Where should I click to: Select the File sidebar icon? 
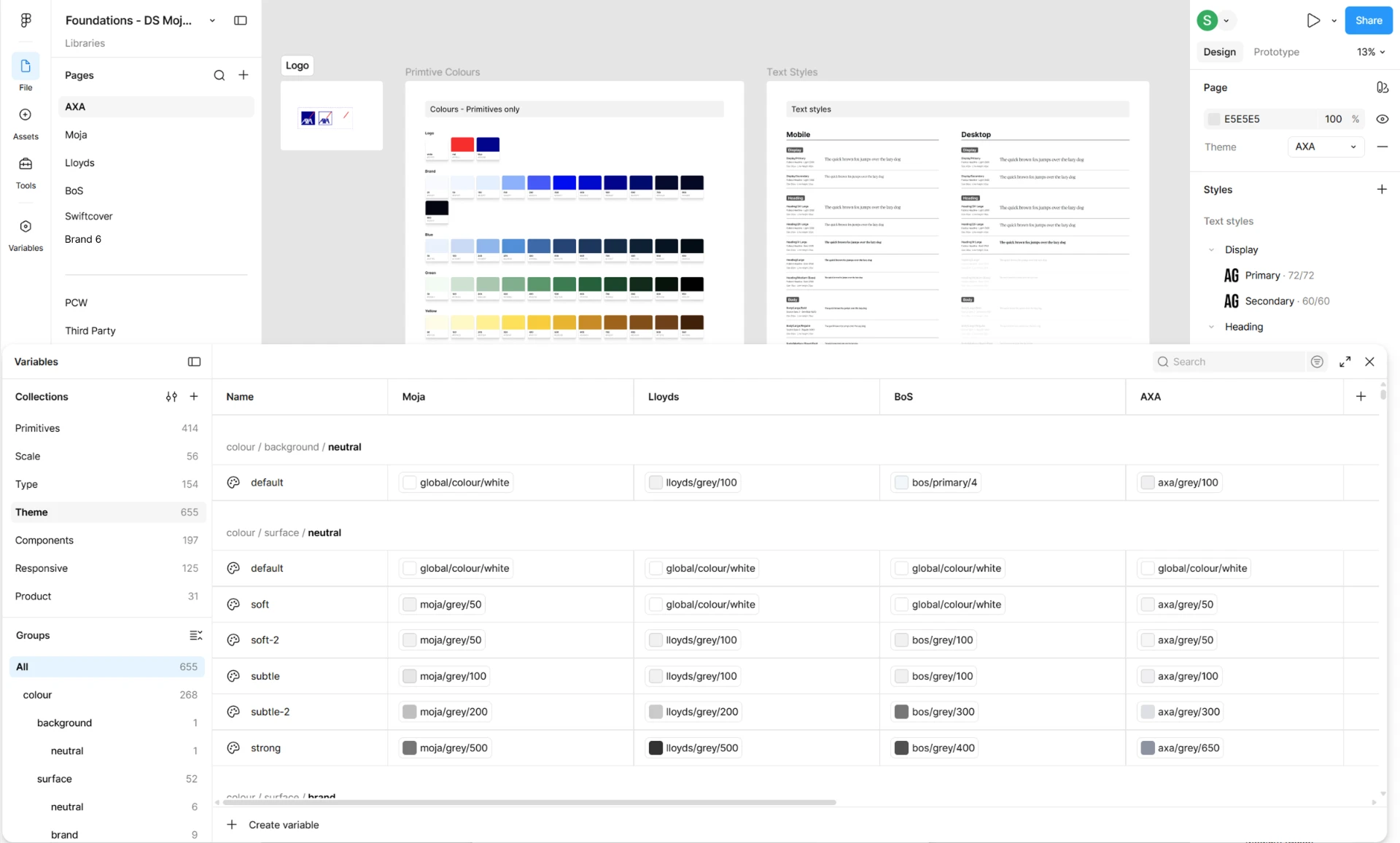(x=26, y=67)
